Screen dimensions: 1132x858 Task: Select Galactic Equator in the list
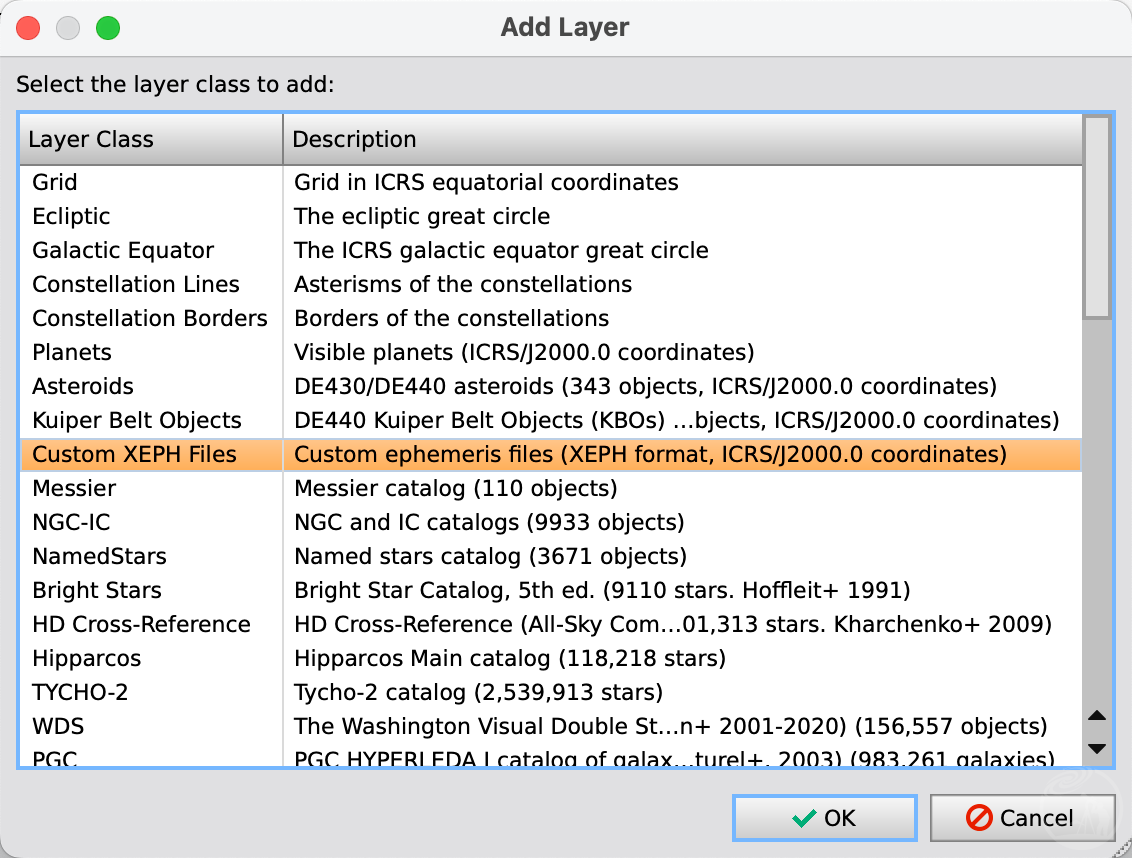tap(123, 250)
